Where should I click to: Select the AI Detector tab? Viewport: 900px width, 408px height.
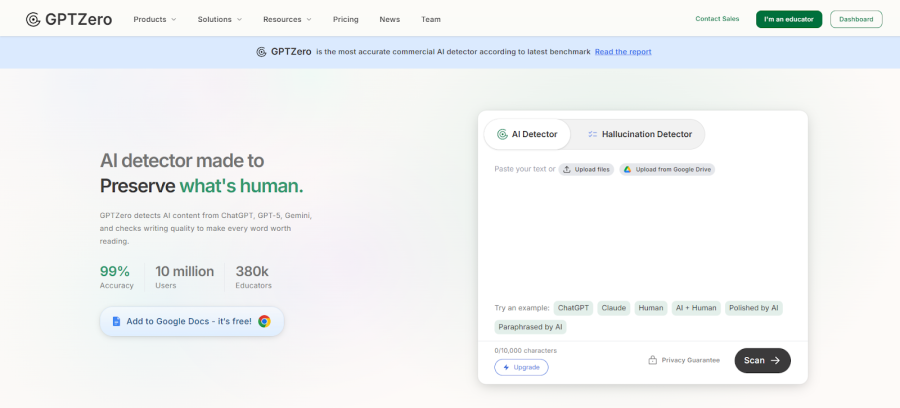(527, 134)
